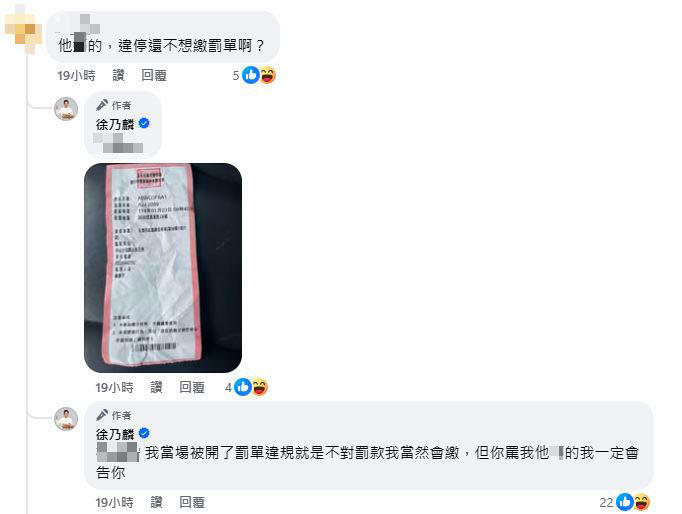Screen dimensions: 682x514
Task: Reply to the top comment via 回覆
Action: pyautogui.click(x=154, y=75)
